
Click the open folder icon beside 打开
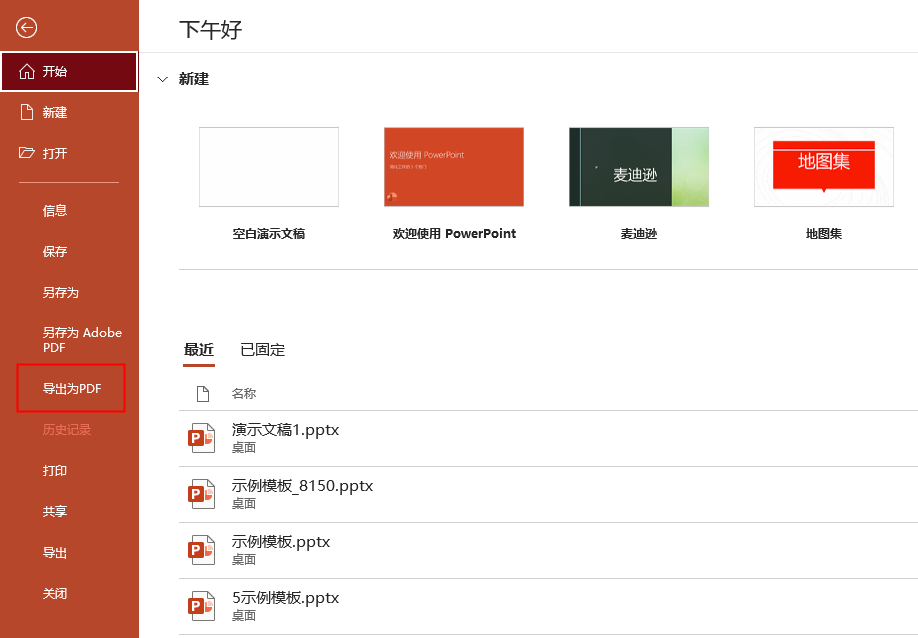[x=27, y=153]
